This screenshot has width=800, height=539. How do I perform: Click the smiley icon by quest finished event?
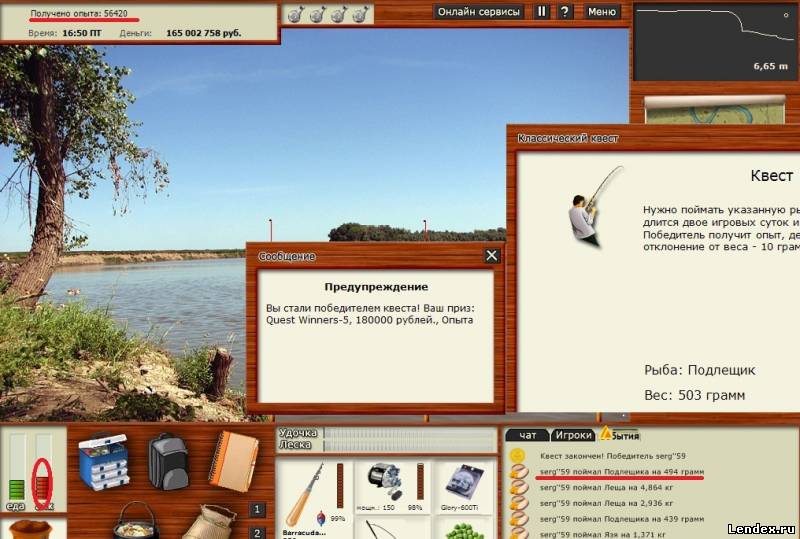tap(517, 455)
